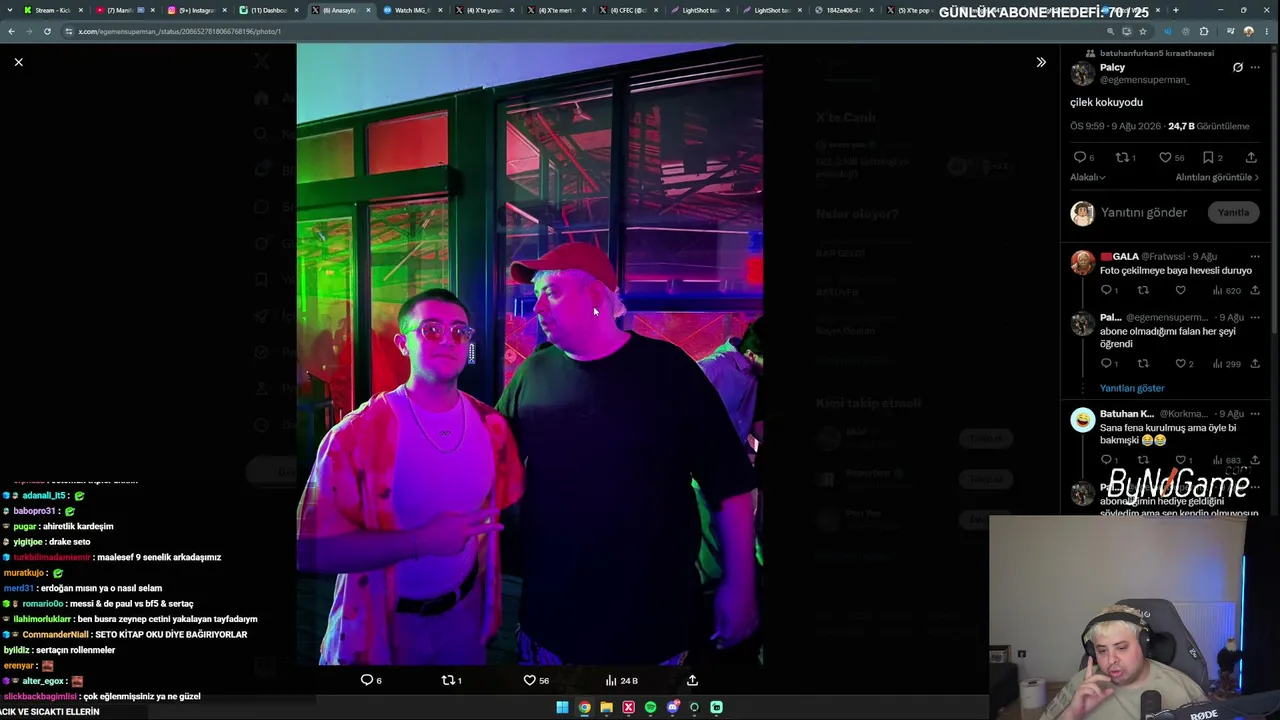1280x720 pixels.
Task: Expand replies with 'Yanıtları göster'
Action: click(1132, 388)
